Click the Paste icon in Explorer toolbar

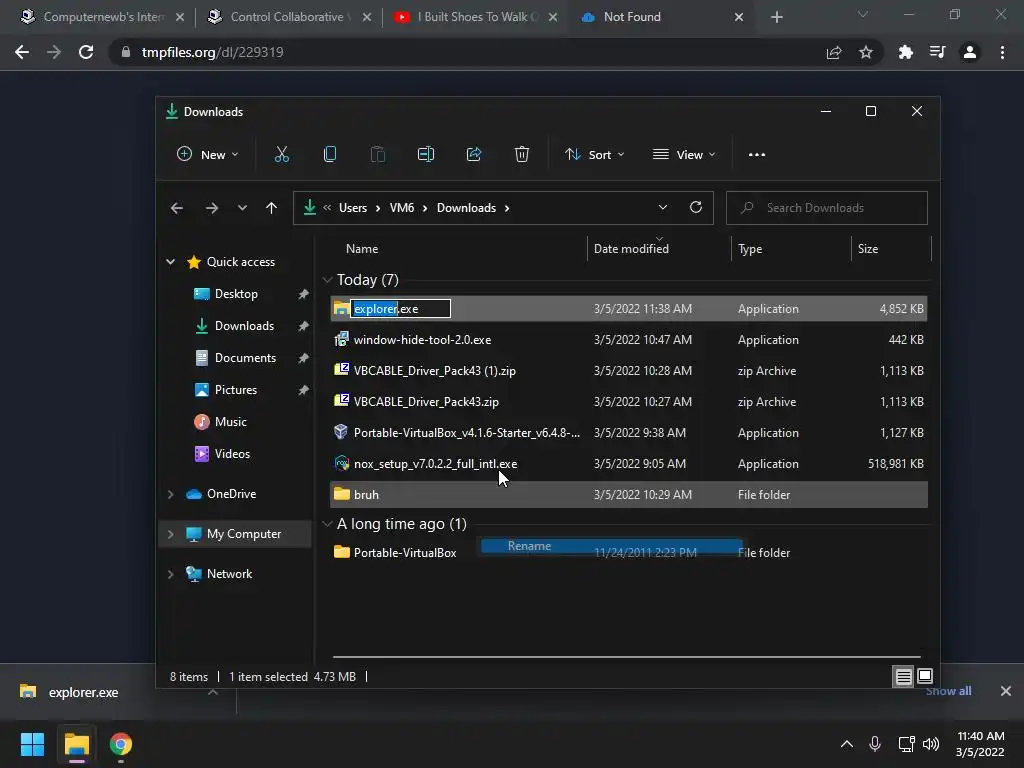coord(377,155)
